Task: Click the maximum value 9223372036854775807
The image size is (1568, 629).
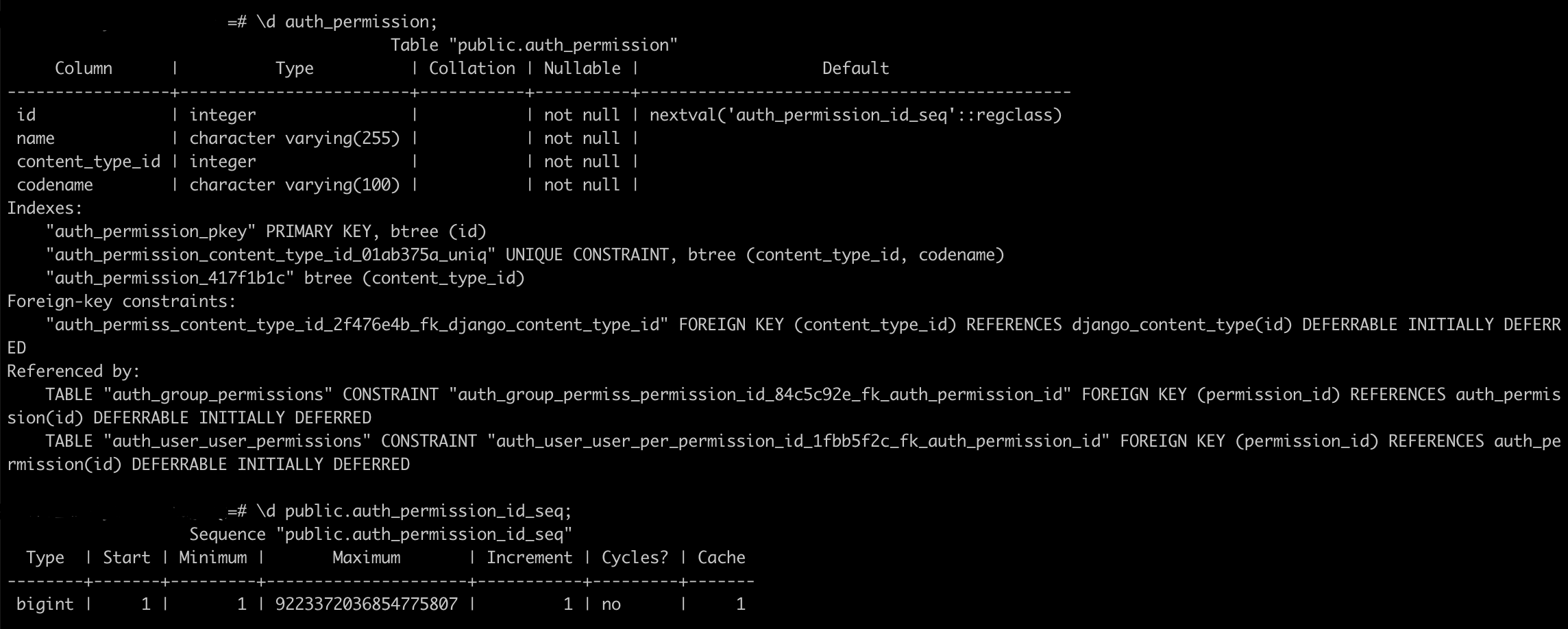Action: (367, 604)
